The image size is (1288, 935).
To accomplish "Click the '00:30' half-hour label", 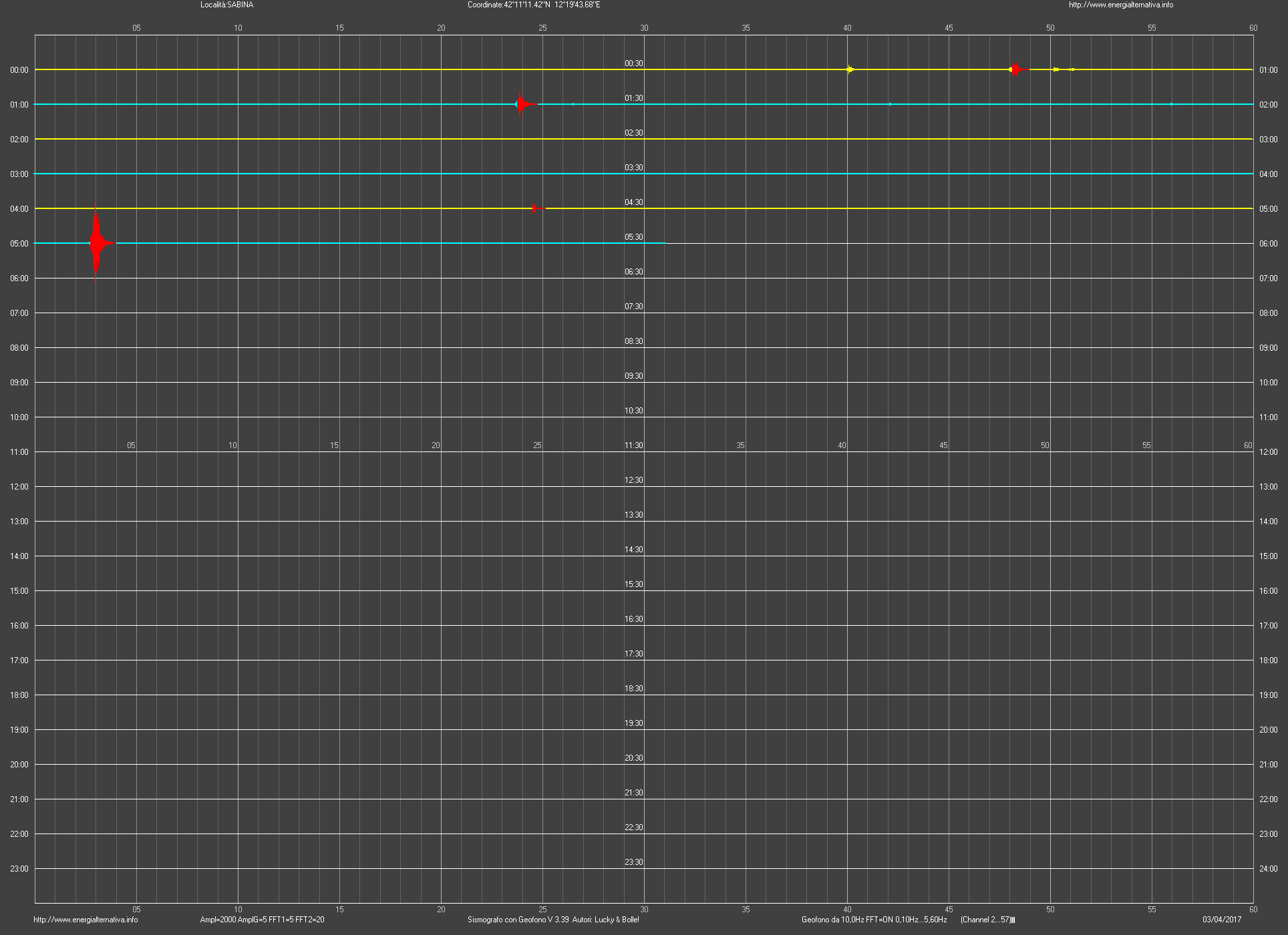I will point(634,63).
